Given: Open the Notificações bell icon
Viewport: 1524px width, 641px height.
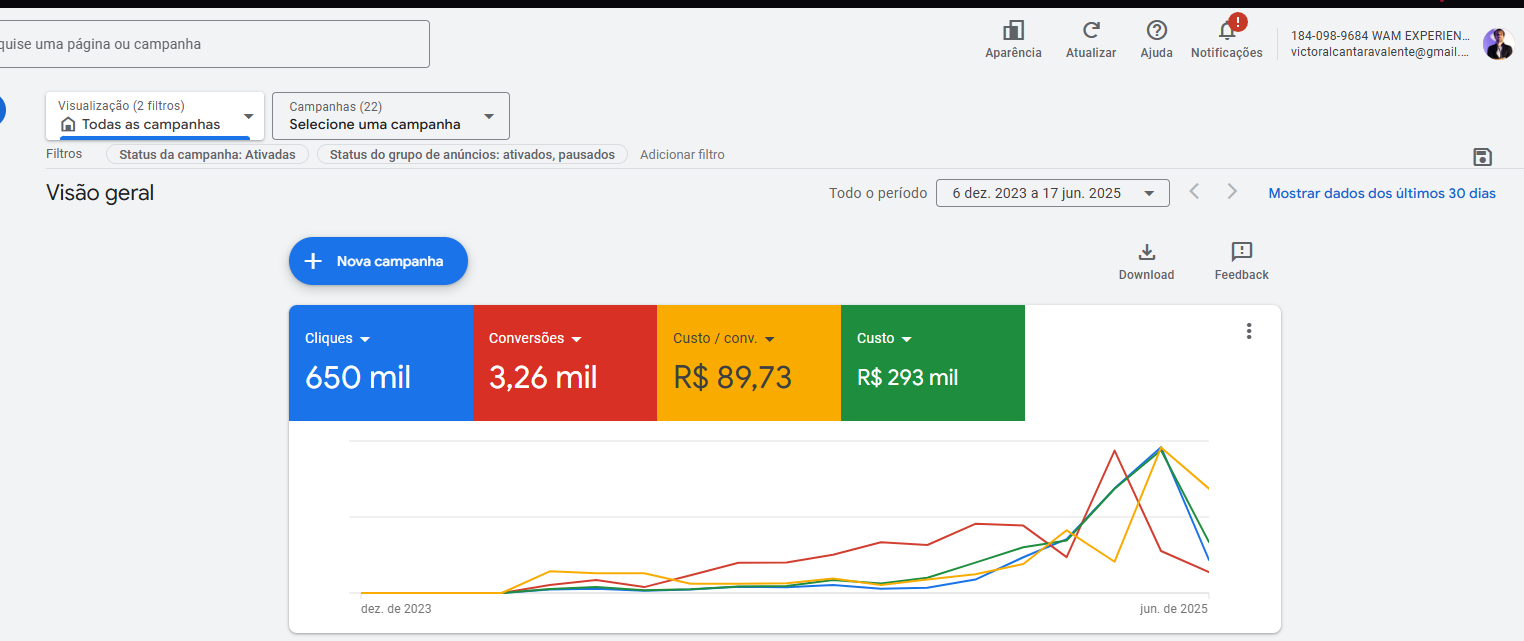Looking at the screenshot, I should (x=1226, y=32).
